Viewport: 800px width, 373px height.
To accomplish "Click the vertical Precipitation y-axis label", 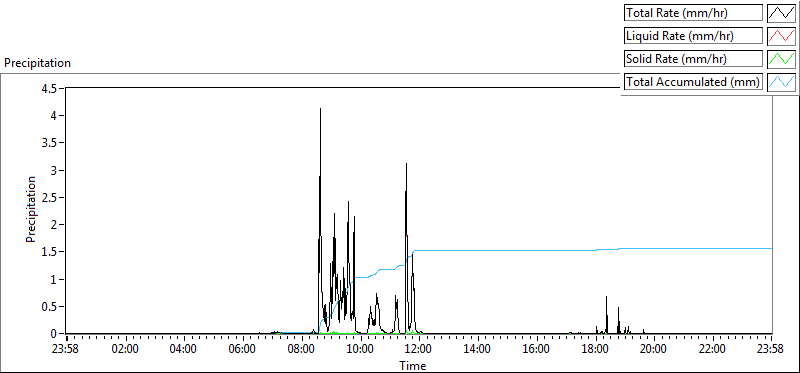I will click(31, 209).
